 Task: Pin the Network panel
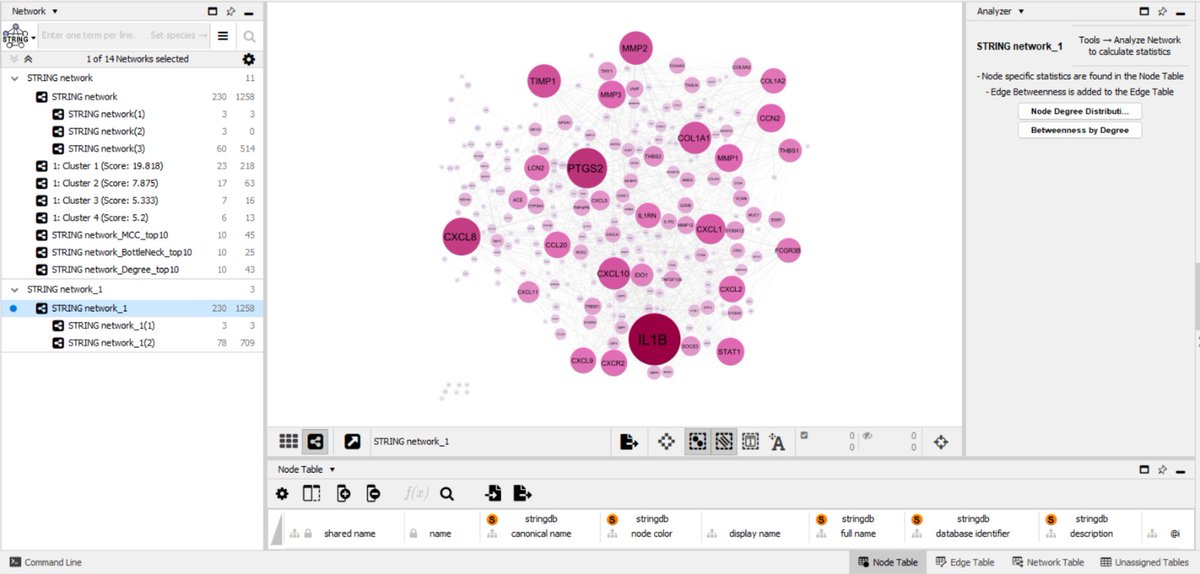click(x=231, y=11)
